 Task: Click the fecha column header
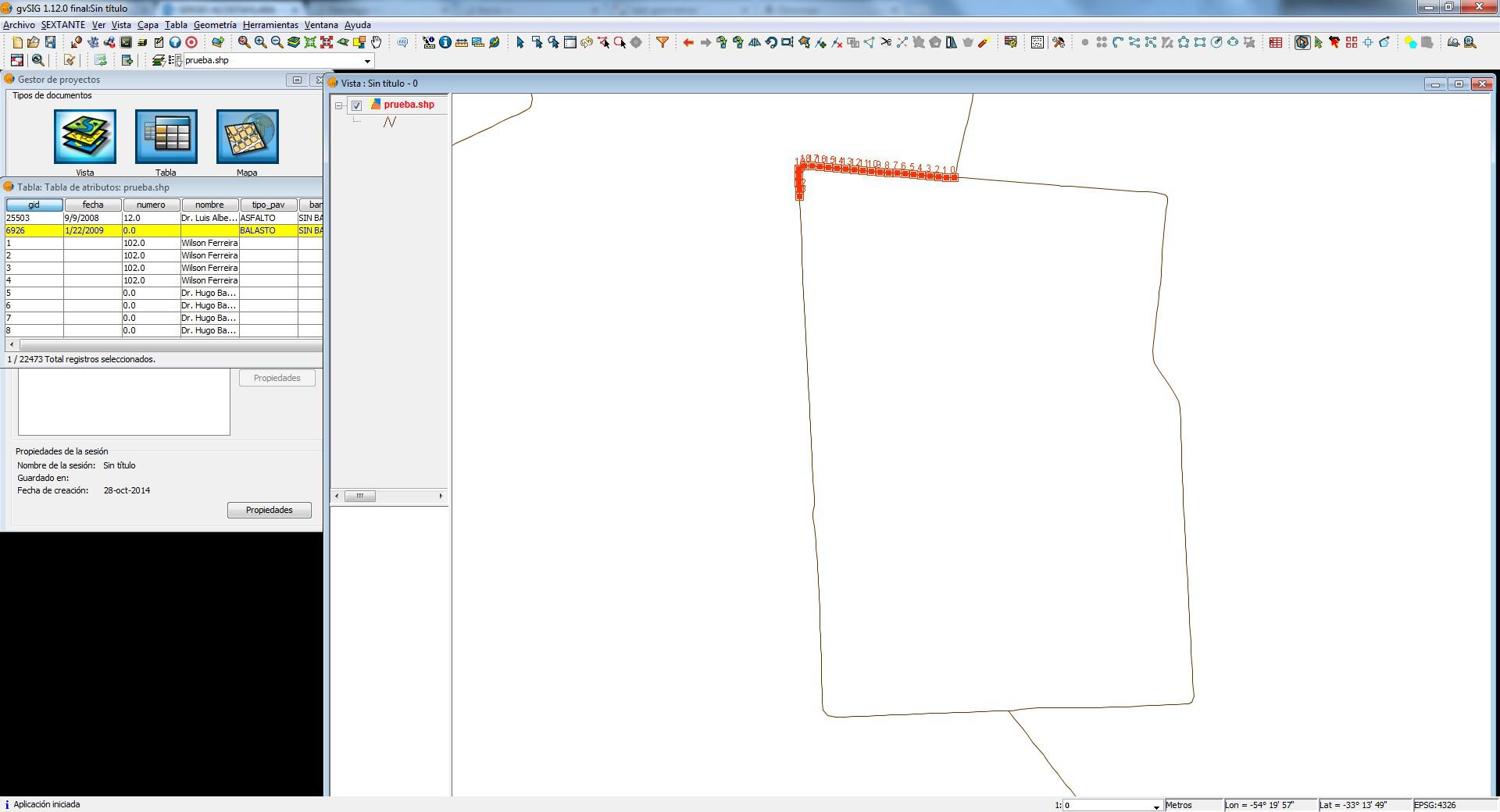tap(93, 205)
